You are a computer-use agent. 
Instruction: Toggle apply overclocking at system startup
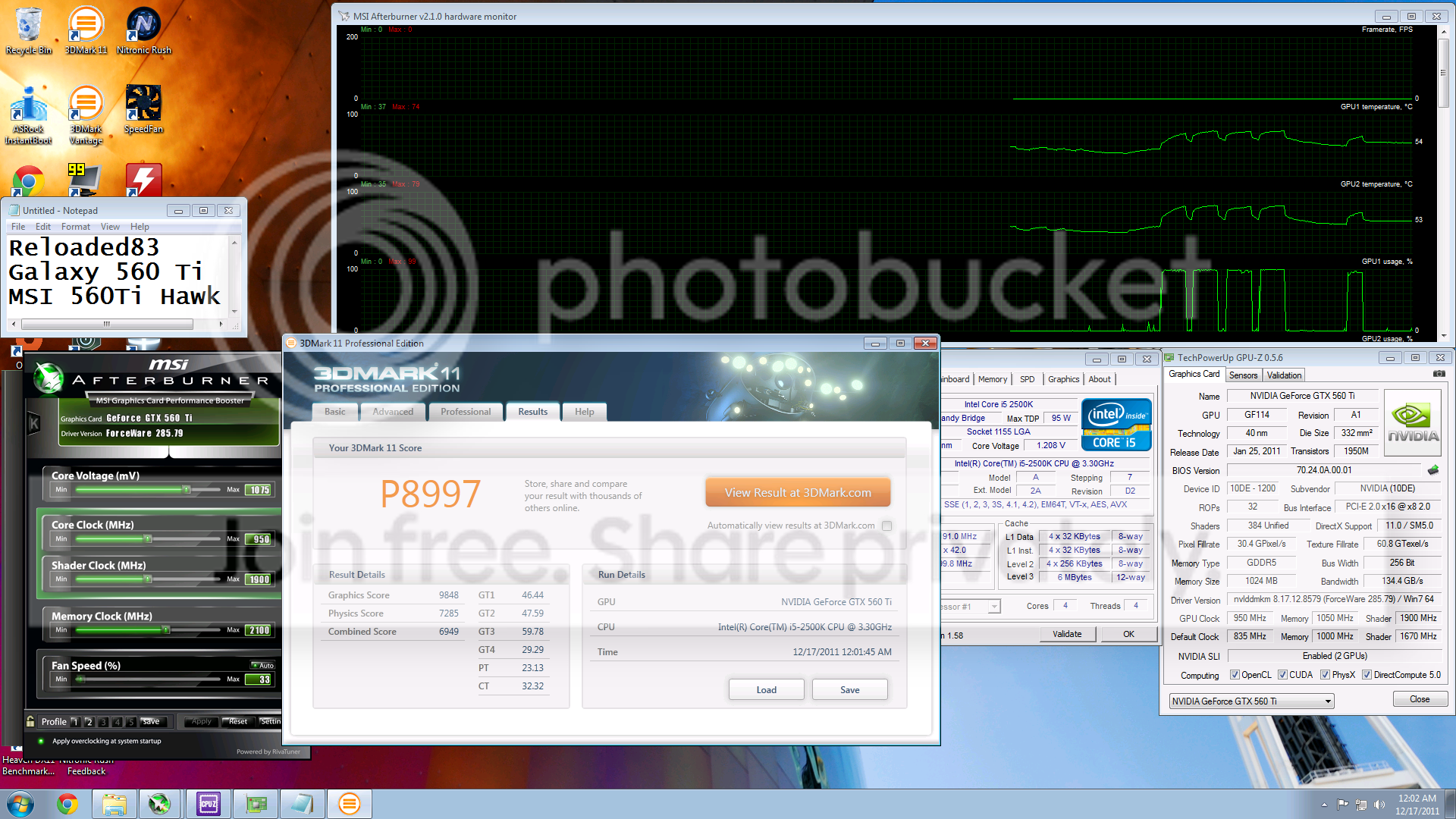(x=39, y=741)
